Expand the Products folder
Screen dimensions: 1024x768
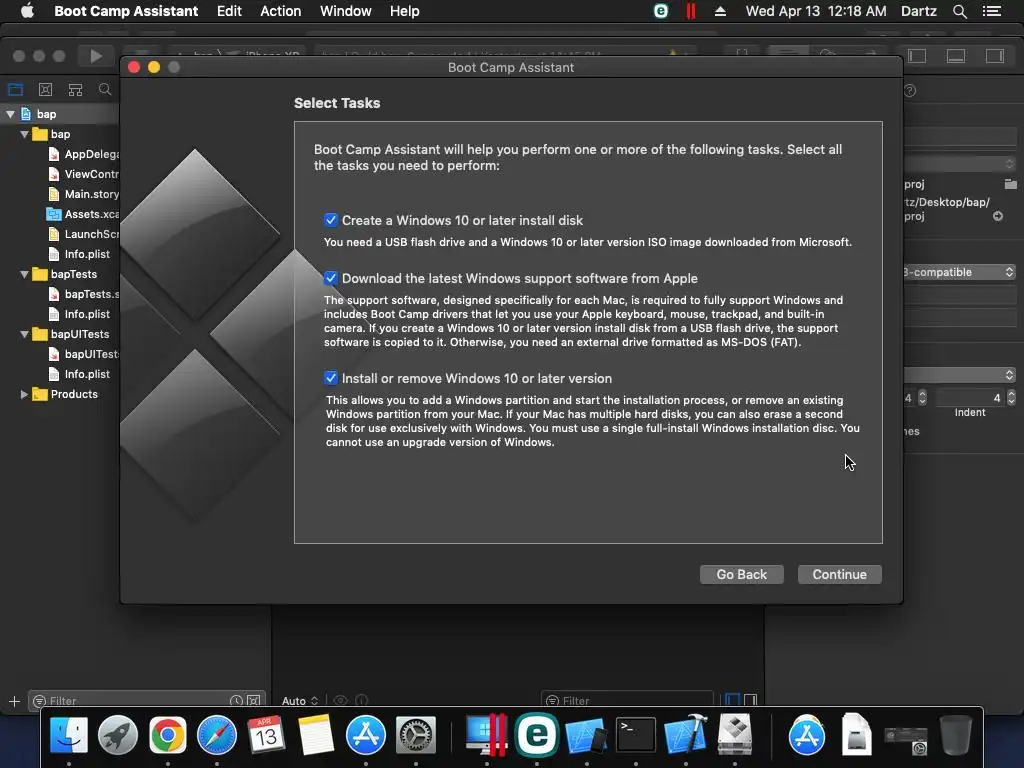pyautogui.click(x=24, y=394)
